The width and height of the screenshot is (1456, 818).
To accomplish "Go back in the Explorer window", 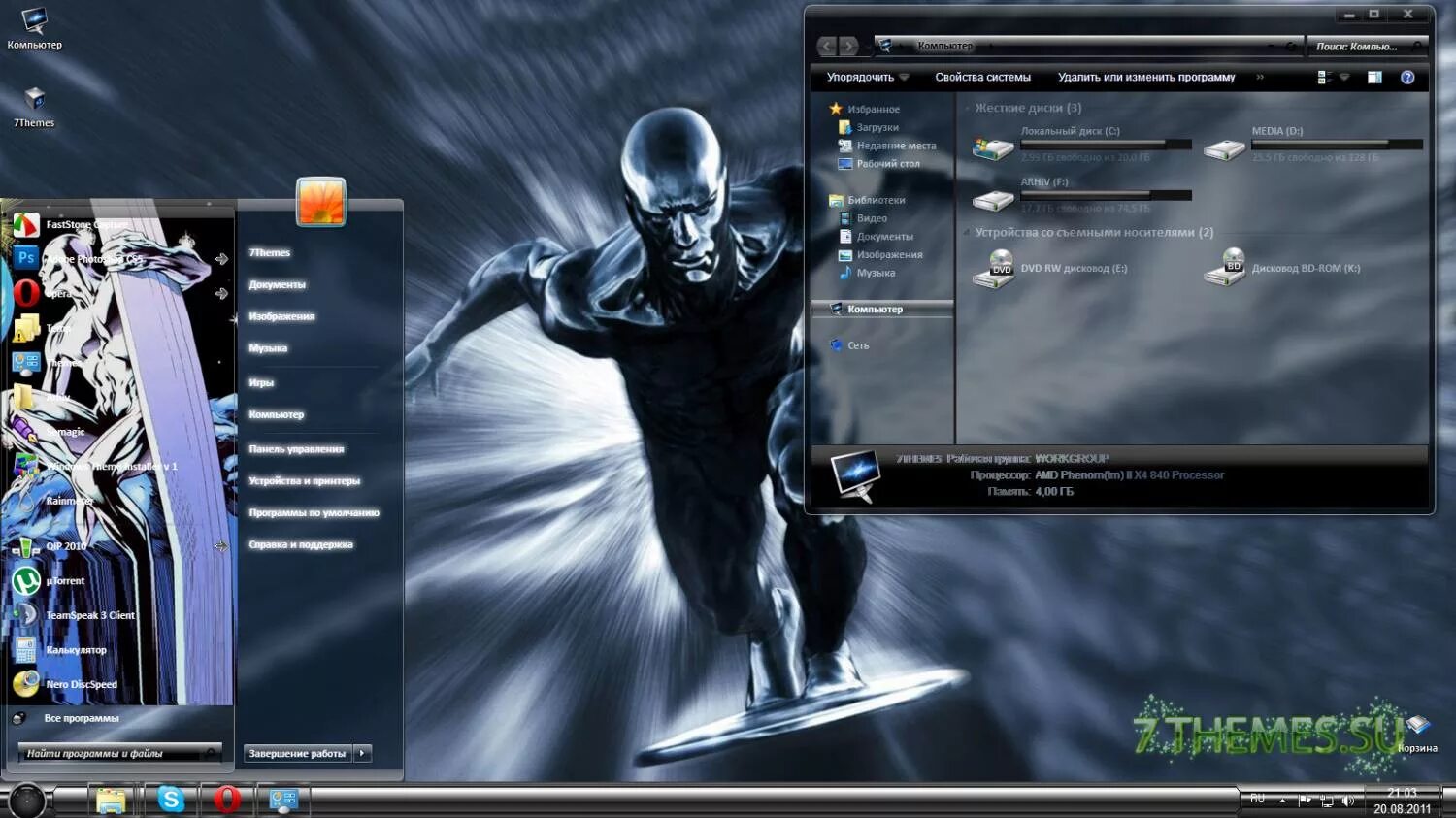I will 827,46.
